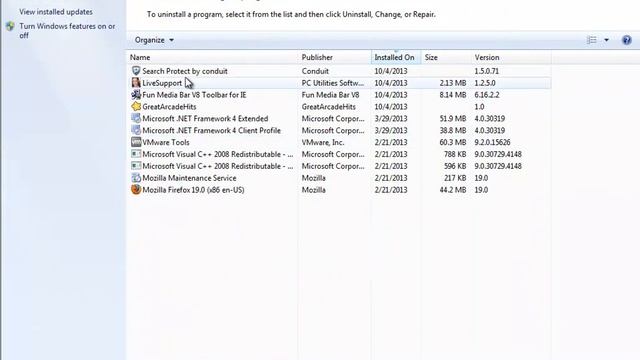Image resolution: width=640 pixels, height=360 pixels.
Task: Click the 8.14 MB size cell
Action: point(453,95)
